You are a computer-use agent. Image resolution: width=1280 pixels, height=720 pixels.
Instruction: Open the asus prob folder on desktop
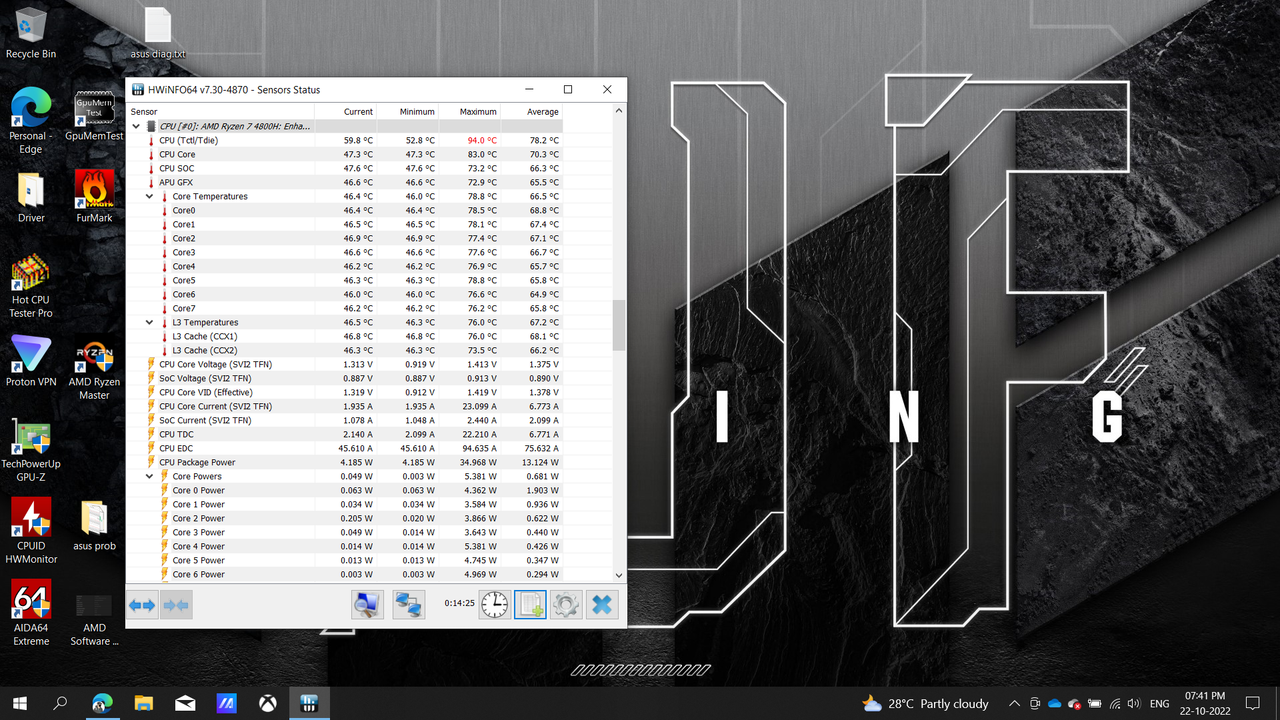tap(94, 525)
